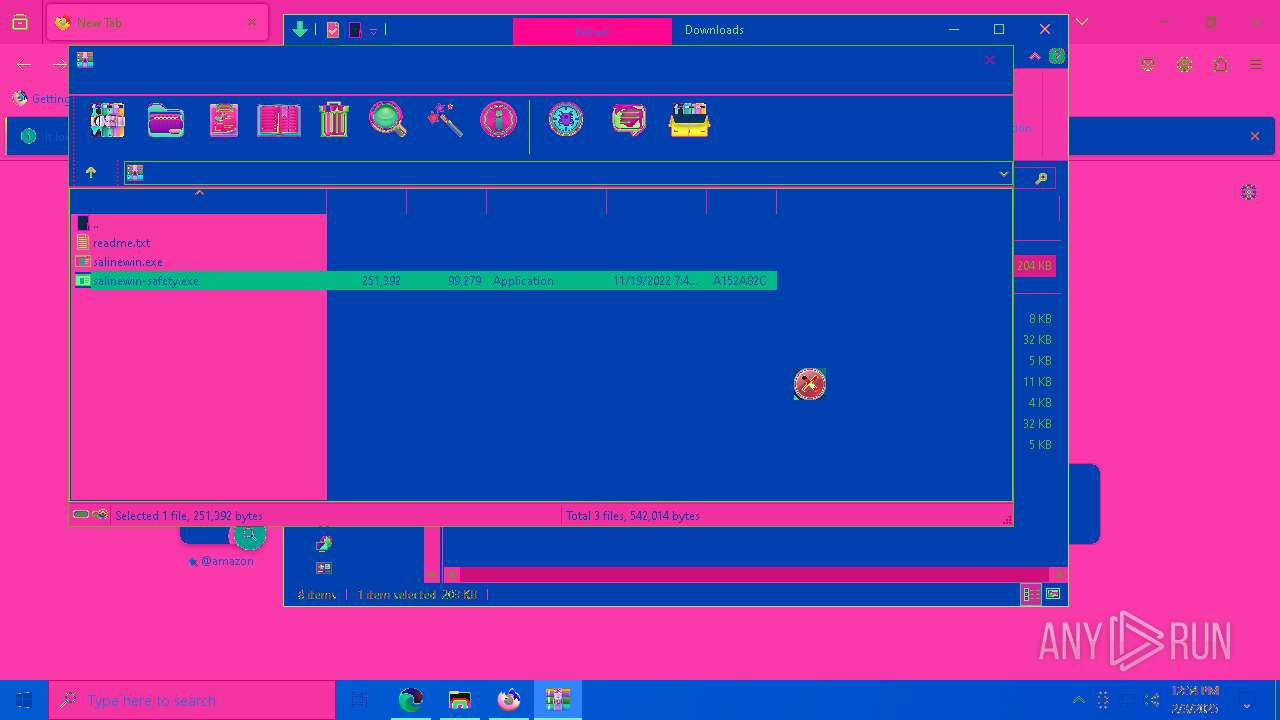Screen dimensions: 1280x720
Task: Click the drive icon in WinRAR status bar
Action: coord(81,515)
